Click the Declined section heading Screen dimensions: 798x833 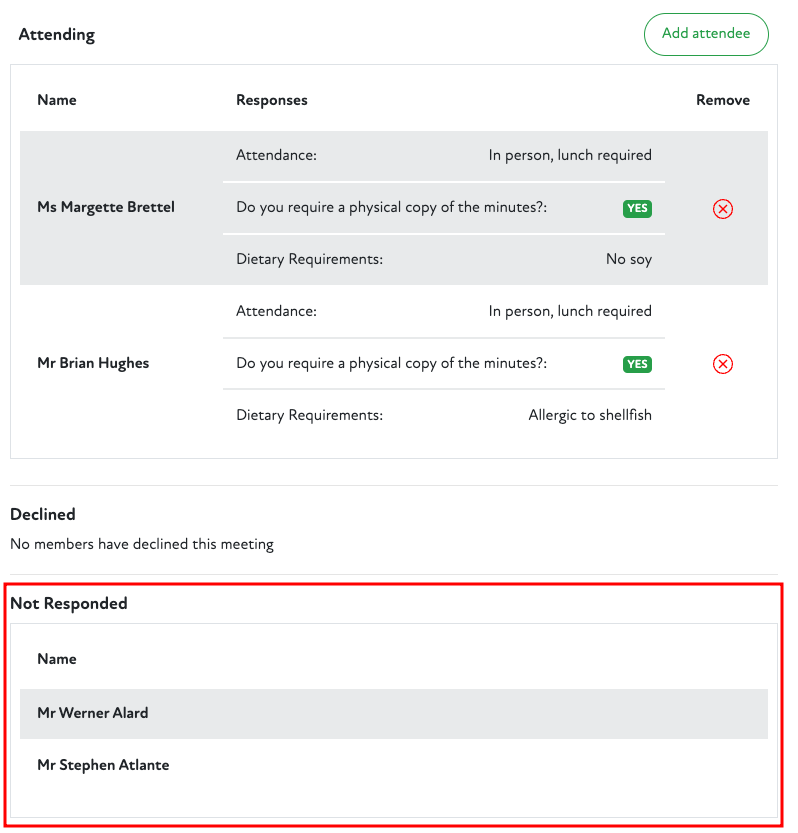[43, 514]
